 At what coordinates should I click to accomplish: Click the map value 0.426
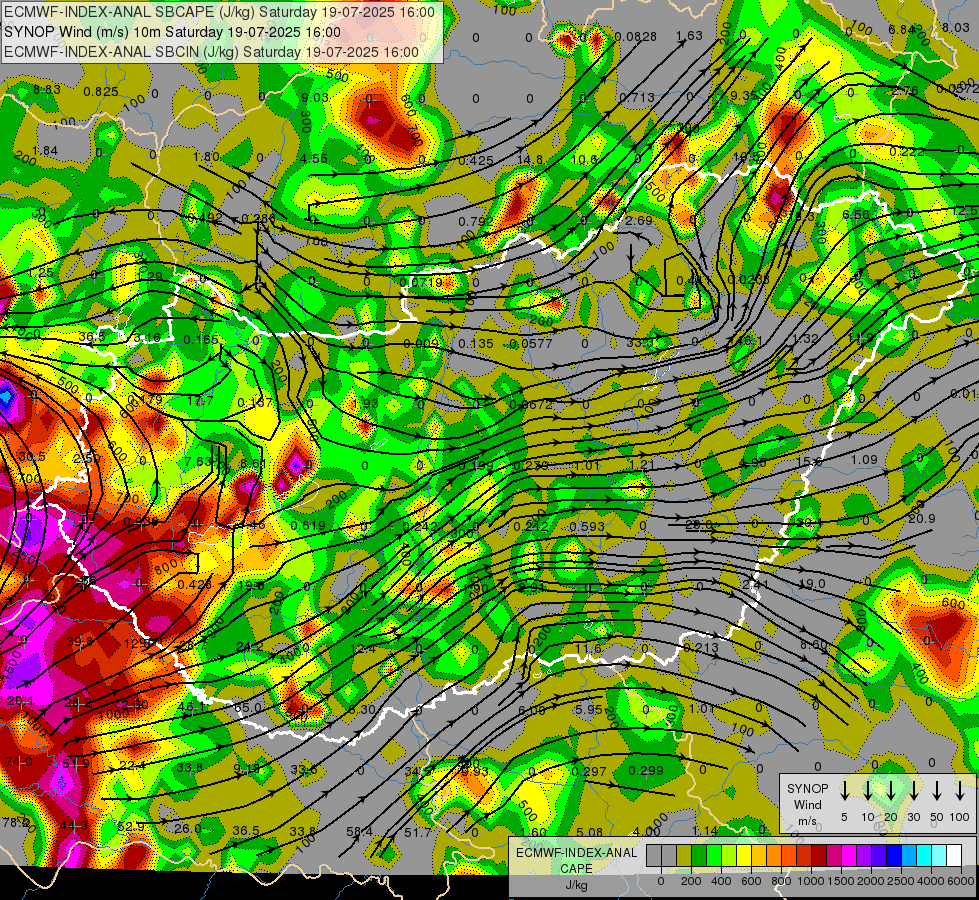pos(194,585)
